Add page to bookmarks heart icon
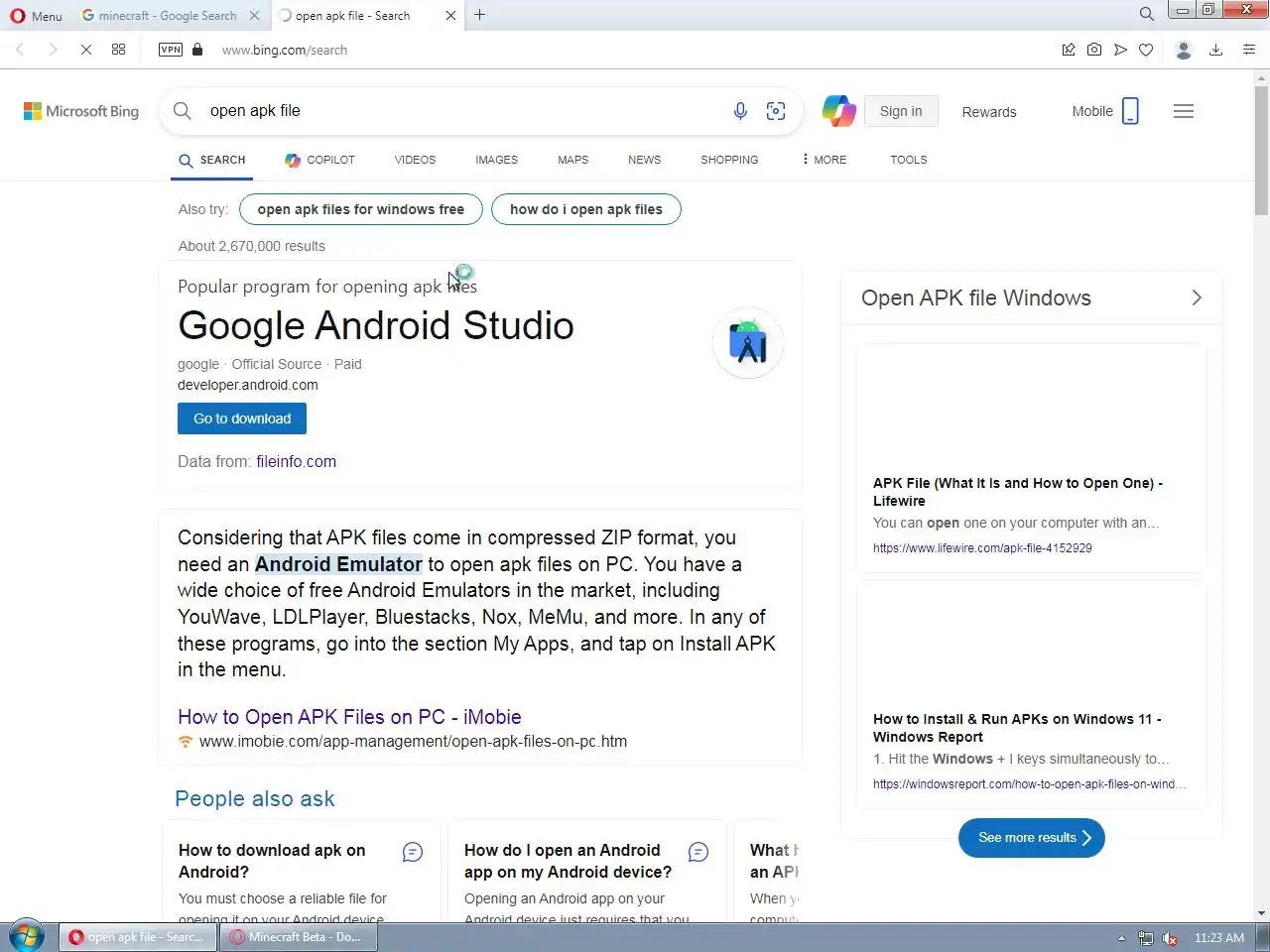Image resolution: width=1270 pixels, height=952 pixels. pyautogui.click(x=1146, y=50)
